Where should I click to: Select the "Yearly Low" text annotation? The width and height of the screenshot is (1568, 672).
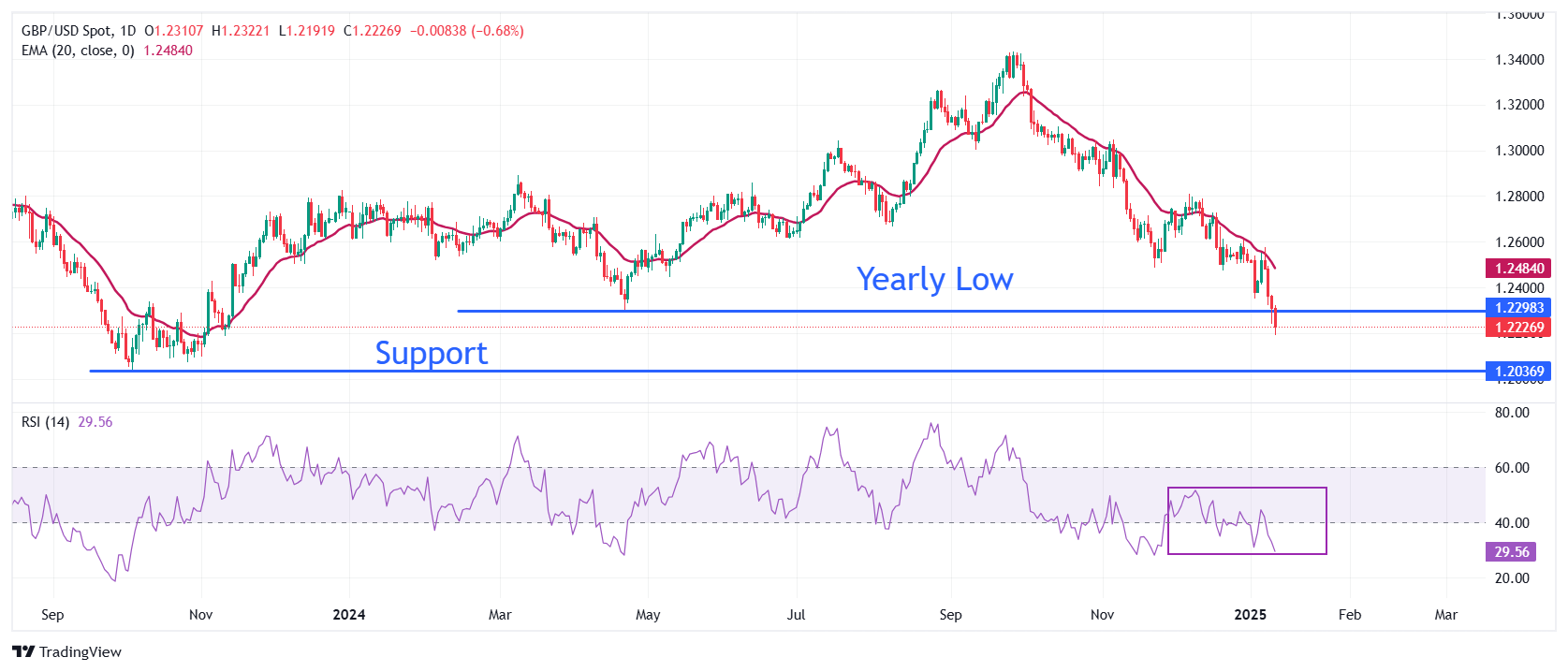934,279
